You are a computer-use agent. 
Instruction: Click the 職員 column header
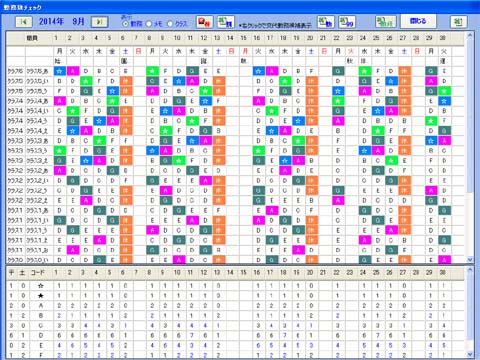point(32,38)
